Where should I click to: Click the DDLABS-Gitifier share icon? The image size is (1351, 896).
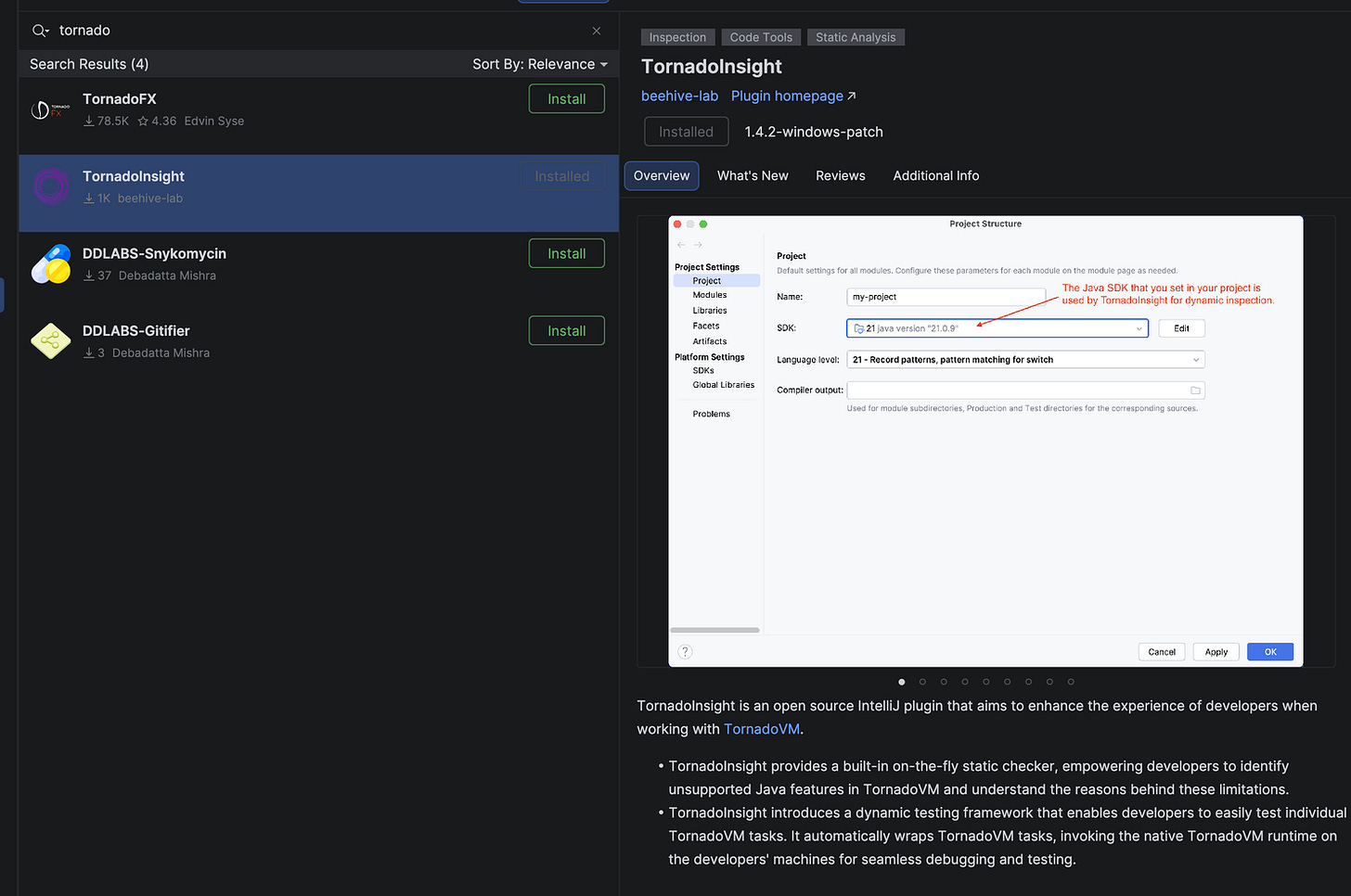[x=51, y=341]
